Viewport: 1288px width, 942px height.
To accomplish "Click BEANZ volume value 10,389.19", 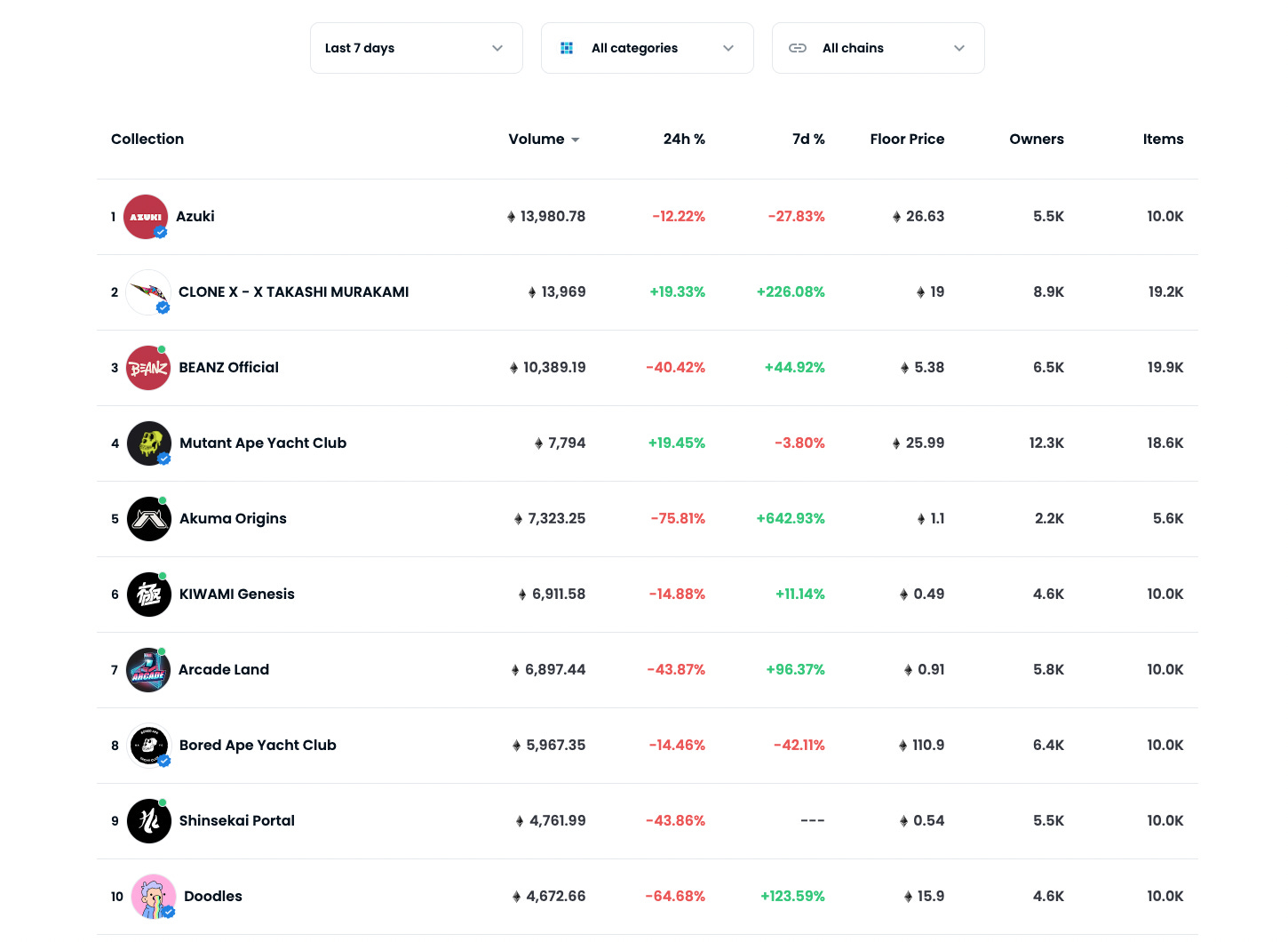I will (554, 368).
